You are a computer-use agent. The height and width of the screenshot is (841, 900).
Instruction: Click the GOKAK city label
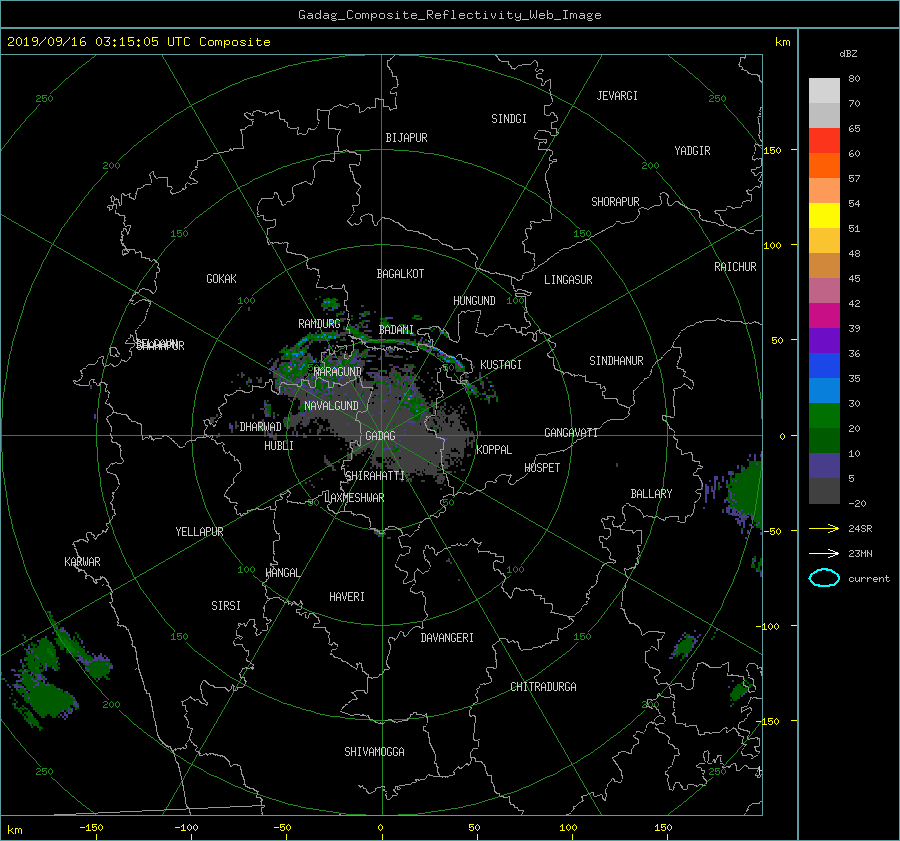pos(221,279)
